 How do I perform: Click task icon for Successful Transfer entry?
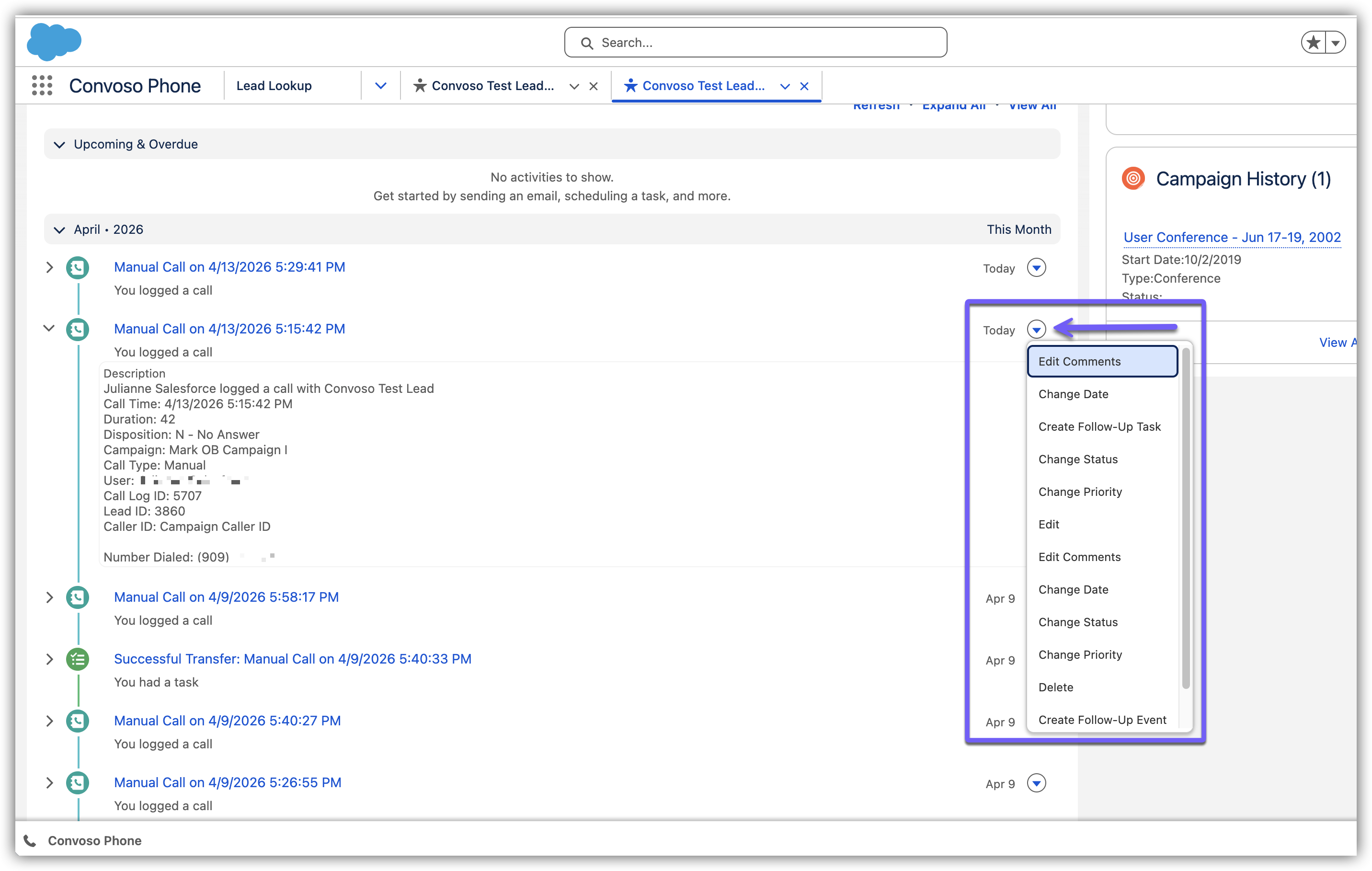pyautogui.click(x=78, y=659)
